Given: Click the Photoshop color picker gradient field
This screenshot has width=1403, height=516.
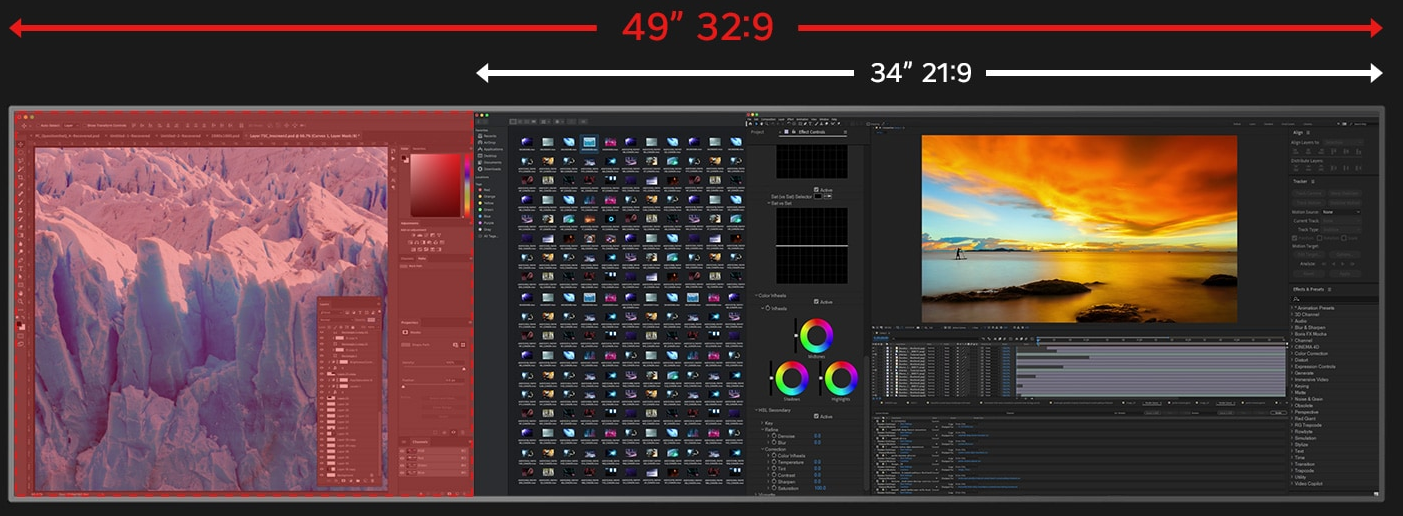Looking at the screenshot, I should click(433, 184).
